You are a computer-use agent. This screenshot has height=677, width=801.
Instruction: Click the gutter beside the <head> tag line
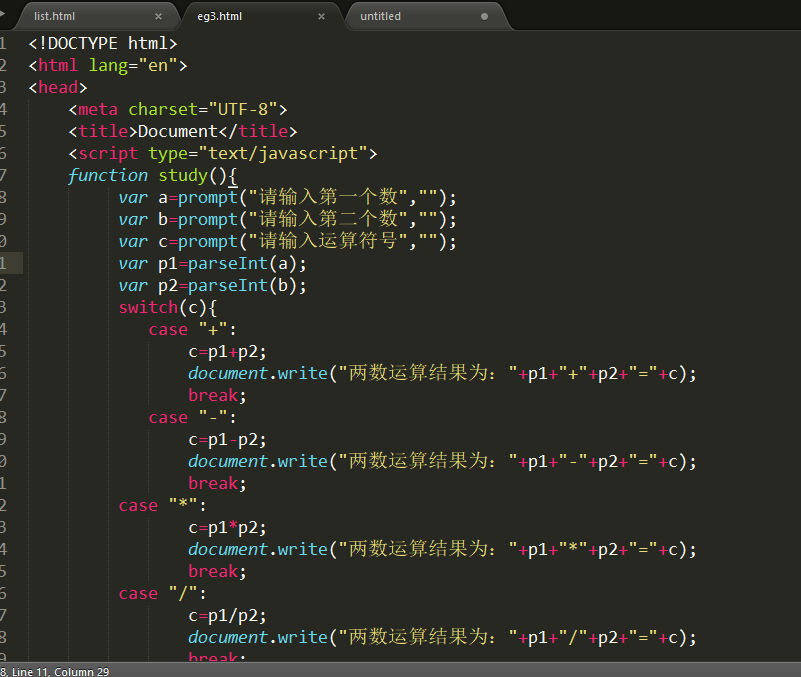pos(4,87)
